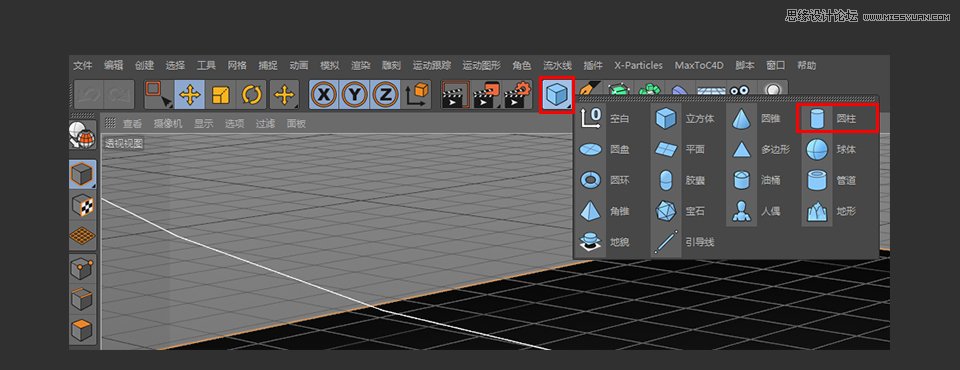Viewport: 960px width, 370px height.
Task: Open viewport 面板 (Panel) menu
Action: (x=296, y=123)
